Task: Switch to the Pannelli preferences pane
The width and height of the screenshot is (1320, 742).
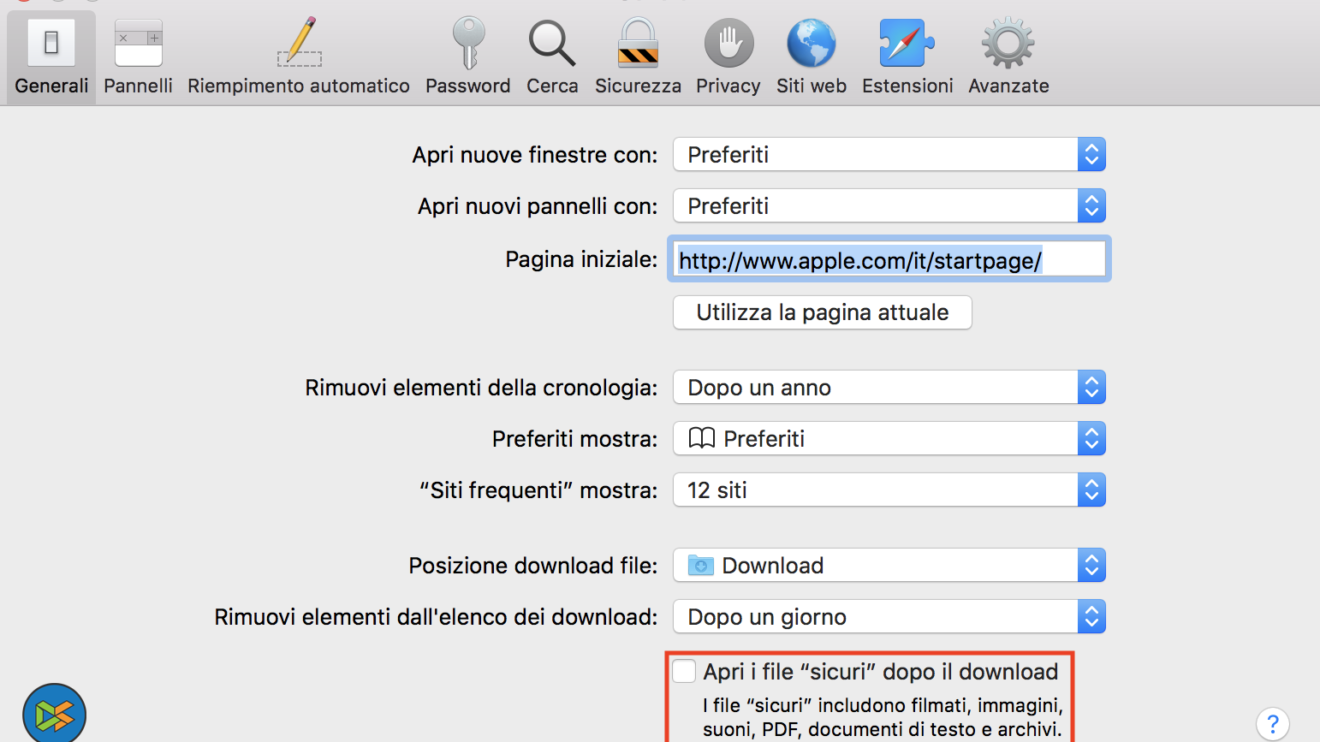Action: click(x=138, y=58)
